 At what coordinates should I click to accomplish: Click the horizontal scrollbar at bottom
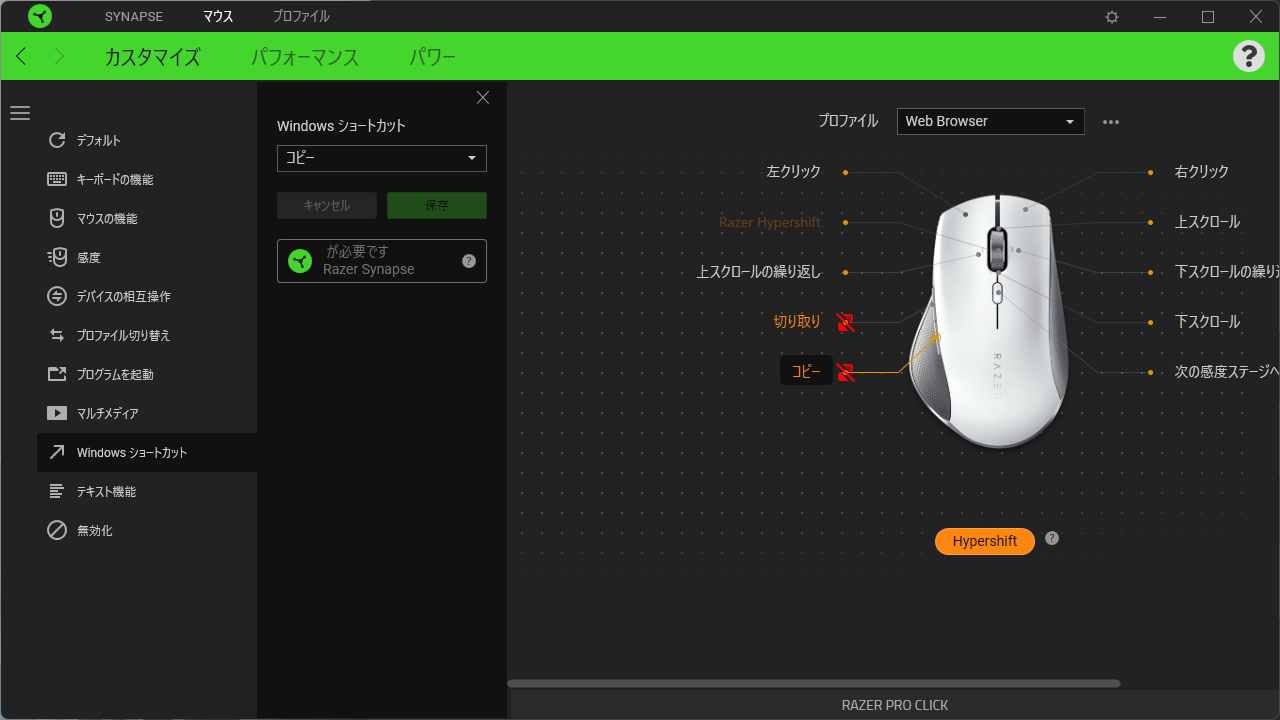[x=814, y=684]
